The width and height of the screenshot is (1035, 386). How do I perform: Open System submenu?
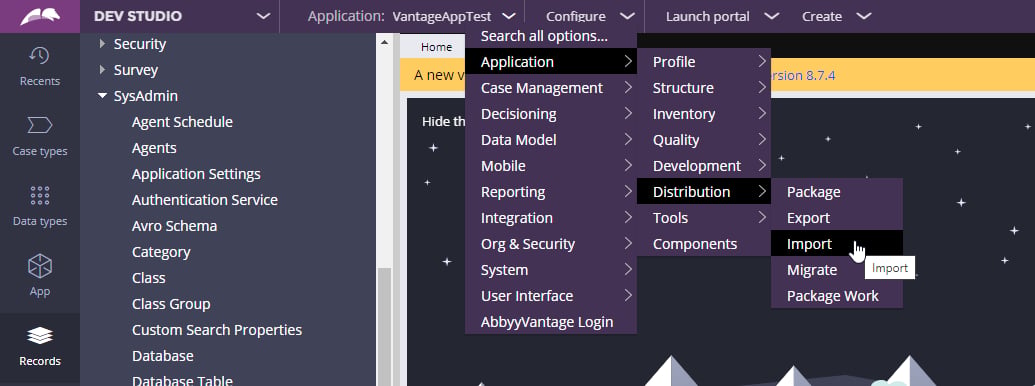551,270
